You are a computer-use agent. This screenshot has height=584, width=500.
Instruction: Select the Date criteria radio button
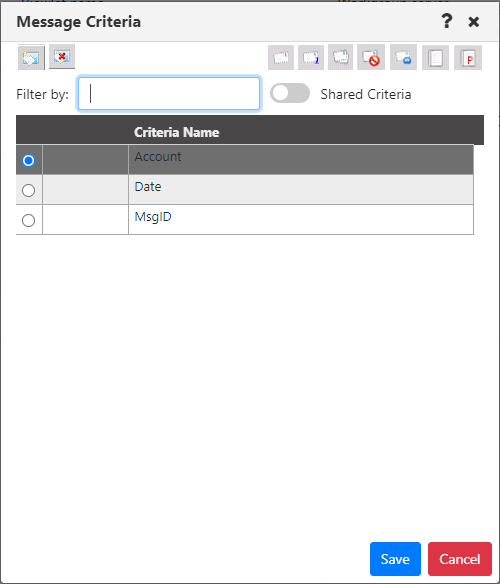click(29, 190)
